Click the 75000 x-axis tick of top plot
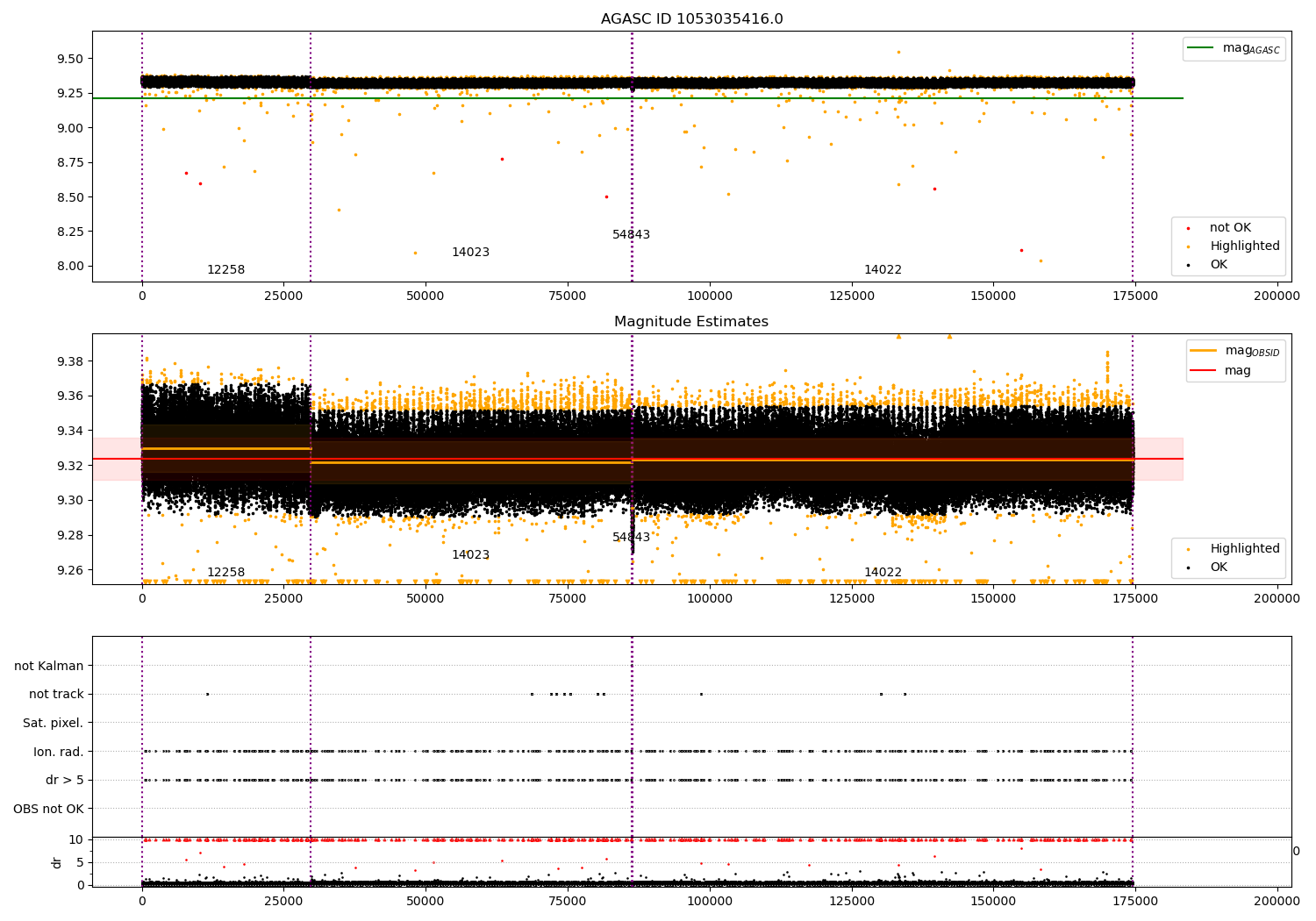The image size is (1316, 921). [568, 296]
